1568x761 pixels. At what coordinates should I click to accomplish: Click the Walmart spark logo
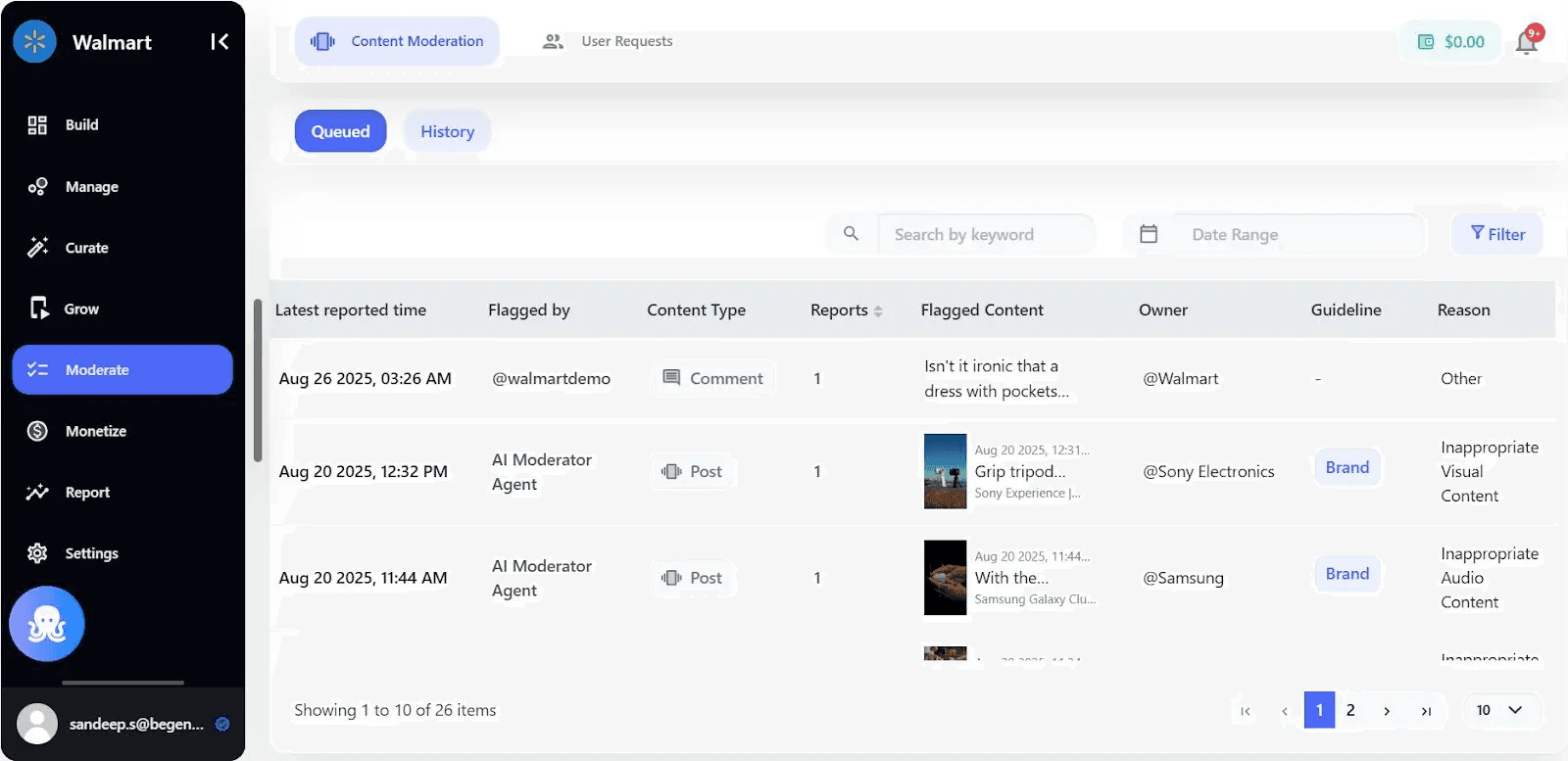pyautogui.click(x=34, y=42)
